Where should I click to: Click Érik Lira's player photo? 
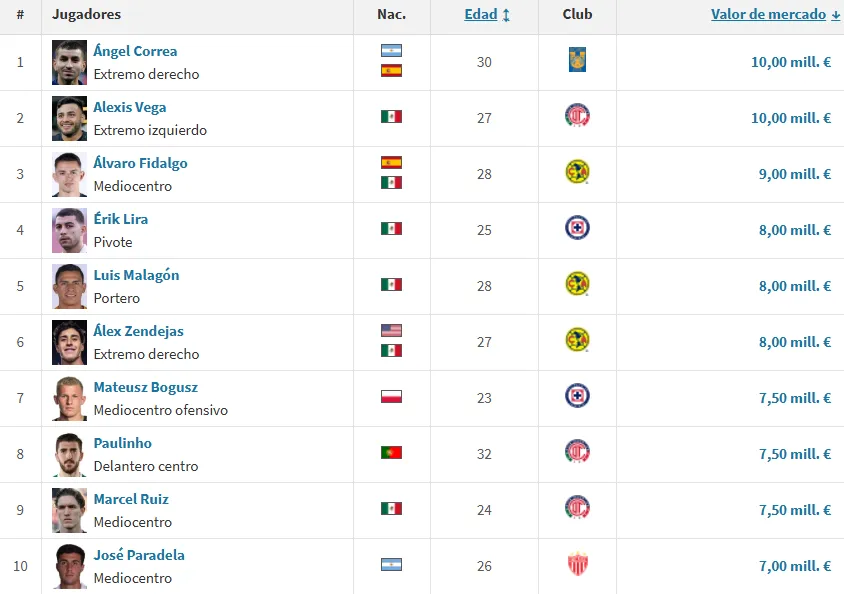[x=70, y=230]
